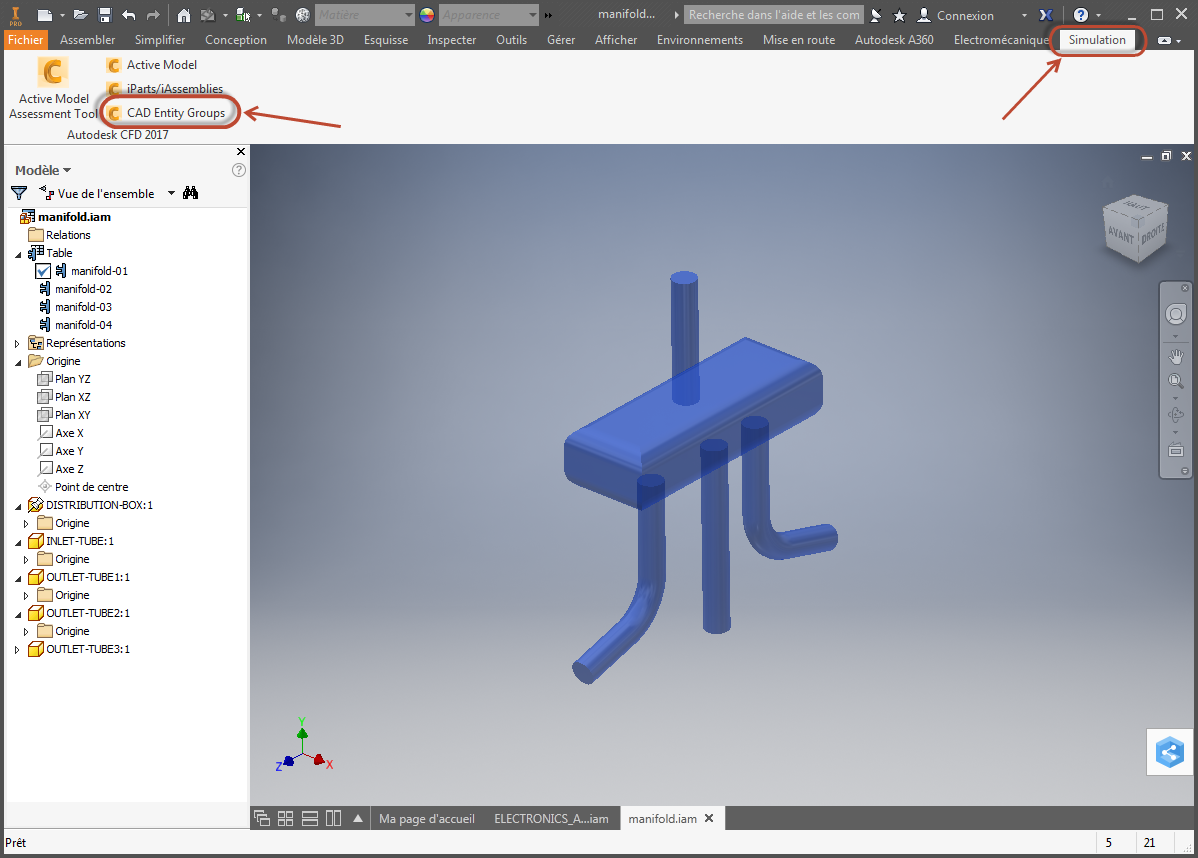
Task: Open the Ma page d'accueil document tab
Action: click(x=427, y=818)
